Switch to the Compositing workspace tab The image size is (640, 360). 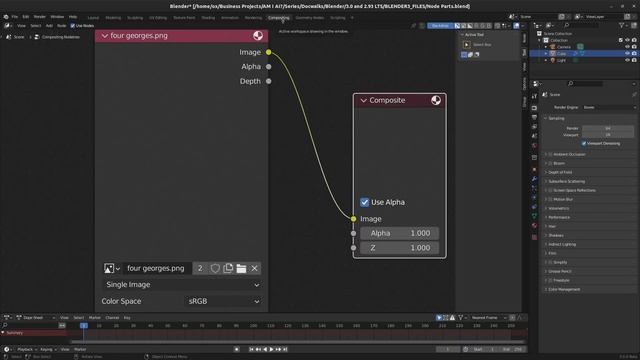pyautogui.click(x=279, y=18)
